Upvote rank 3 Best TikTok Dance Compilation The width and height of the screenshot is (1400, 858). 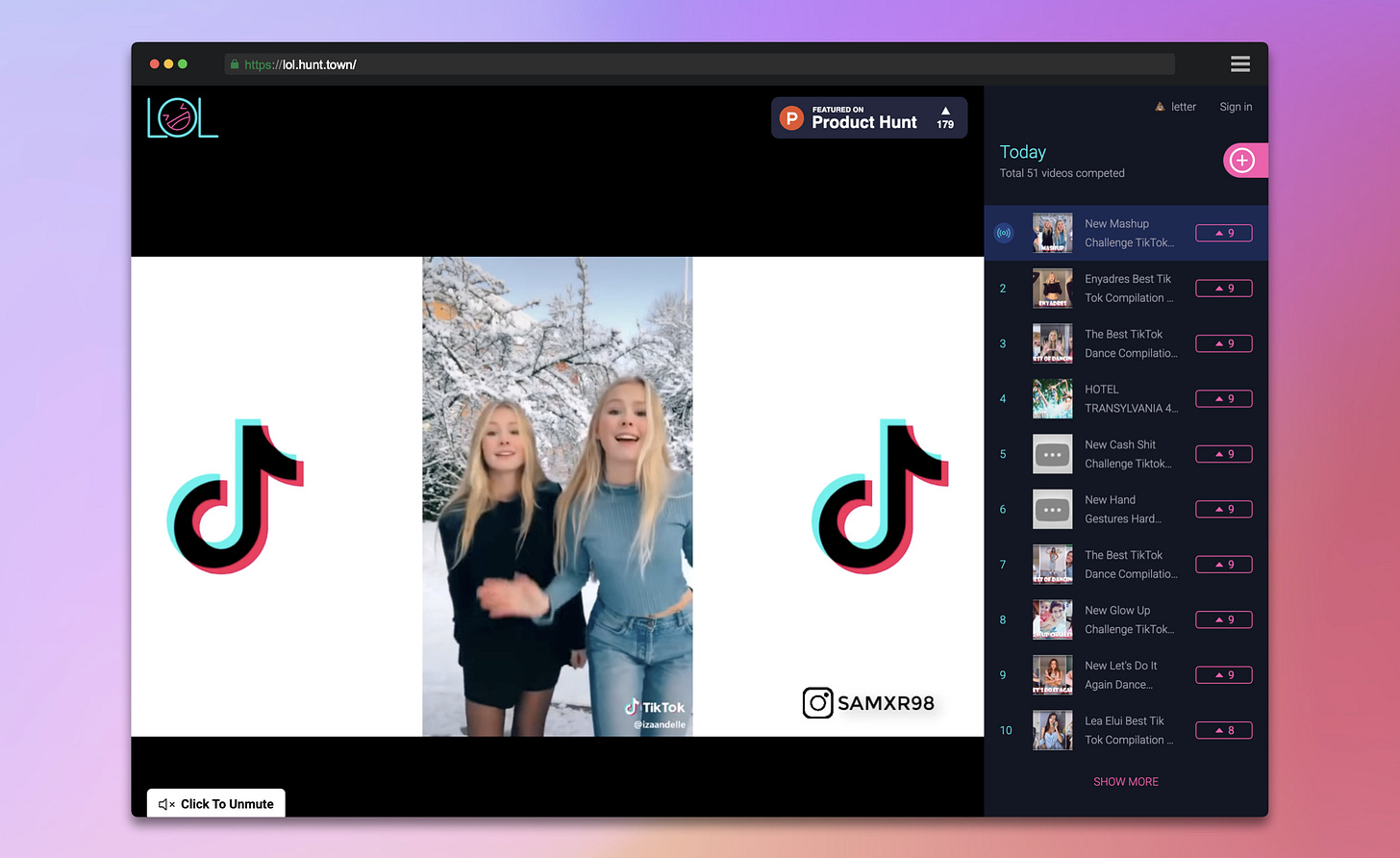pyautogui.click(x=1224, y=343)
